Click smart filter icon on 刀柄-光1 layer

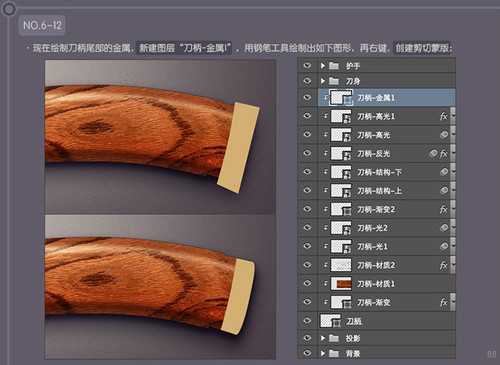click(444, 246)
